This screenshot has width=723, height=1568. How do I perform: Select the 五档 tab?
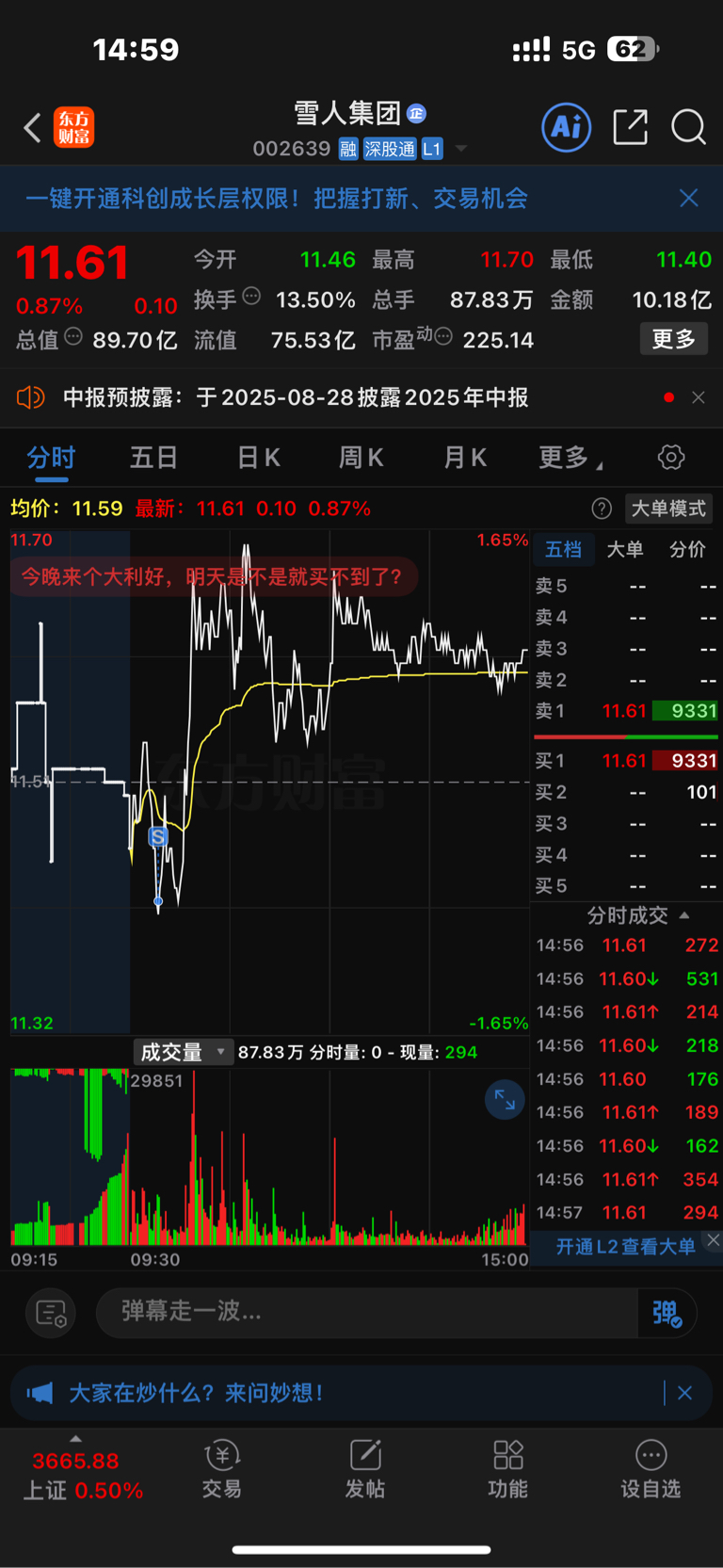point(563,549)
